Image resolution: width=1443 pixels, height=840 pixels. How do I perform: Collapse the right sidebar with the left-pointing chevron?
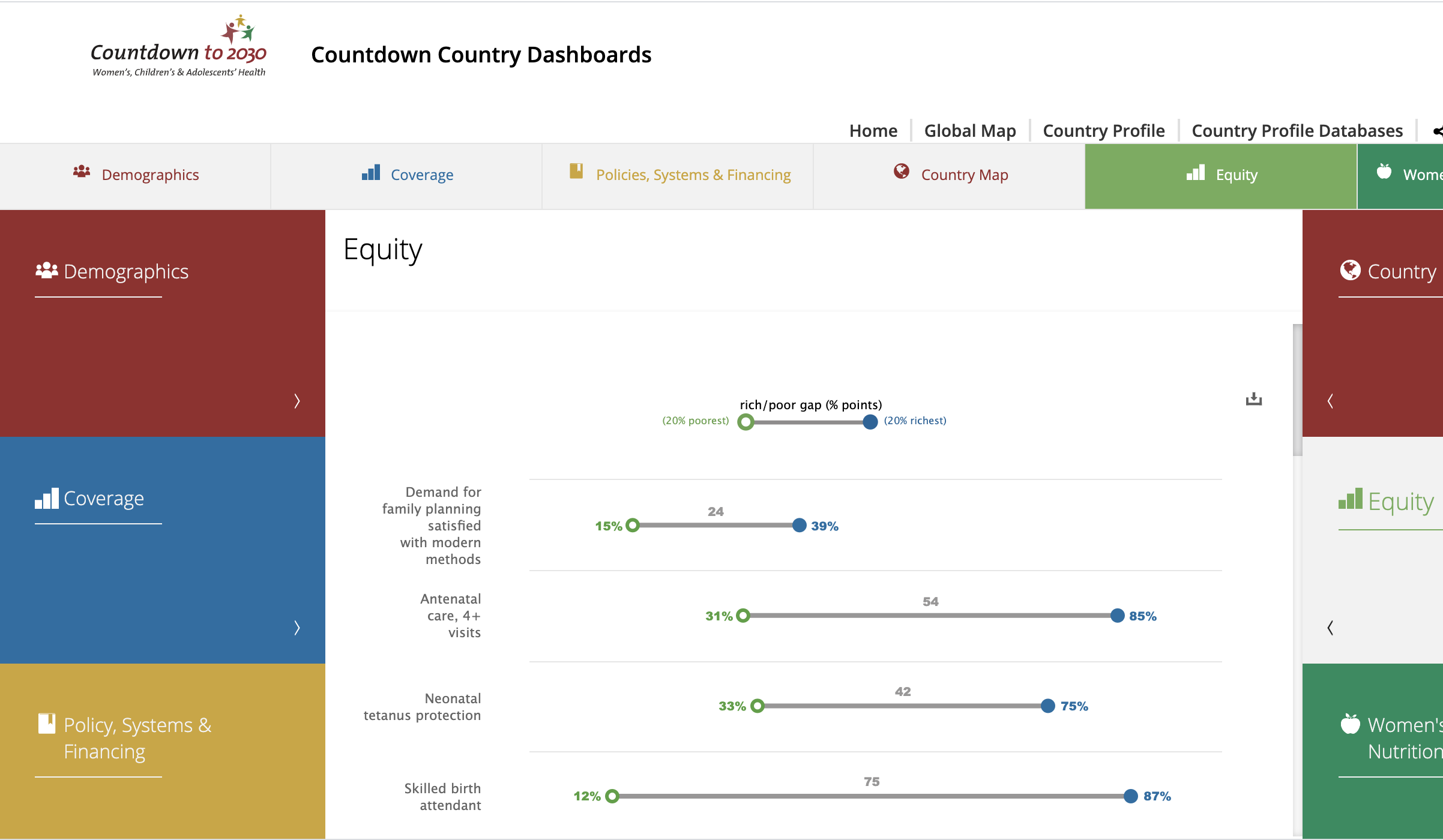coord(1330,402)
